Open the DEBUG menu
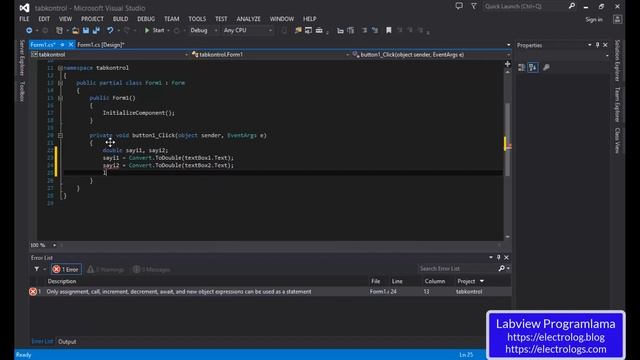This screenshot has width=640, height=360. coord(146,19)
